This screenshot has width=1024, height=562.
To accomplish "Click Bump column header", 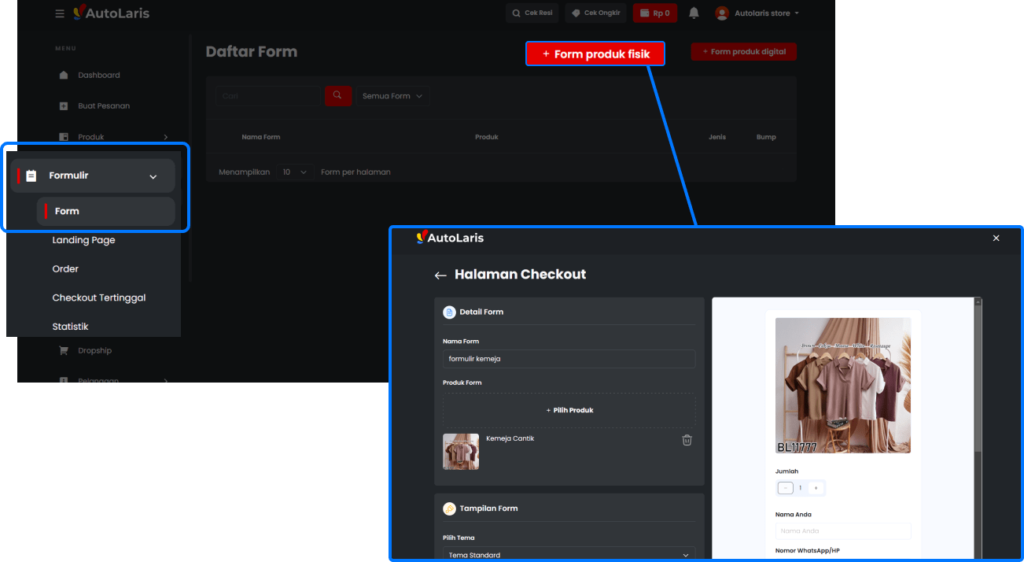I will point(766,137).
